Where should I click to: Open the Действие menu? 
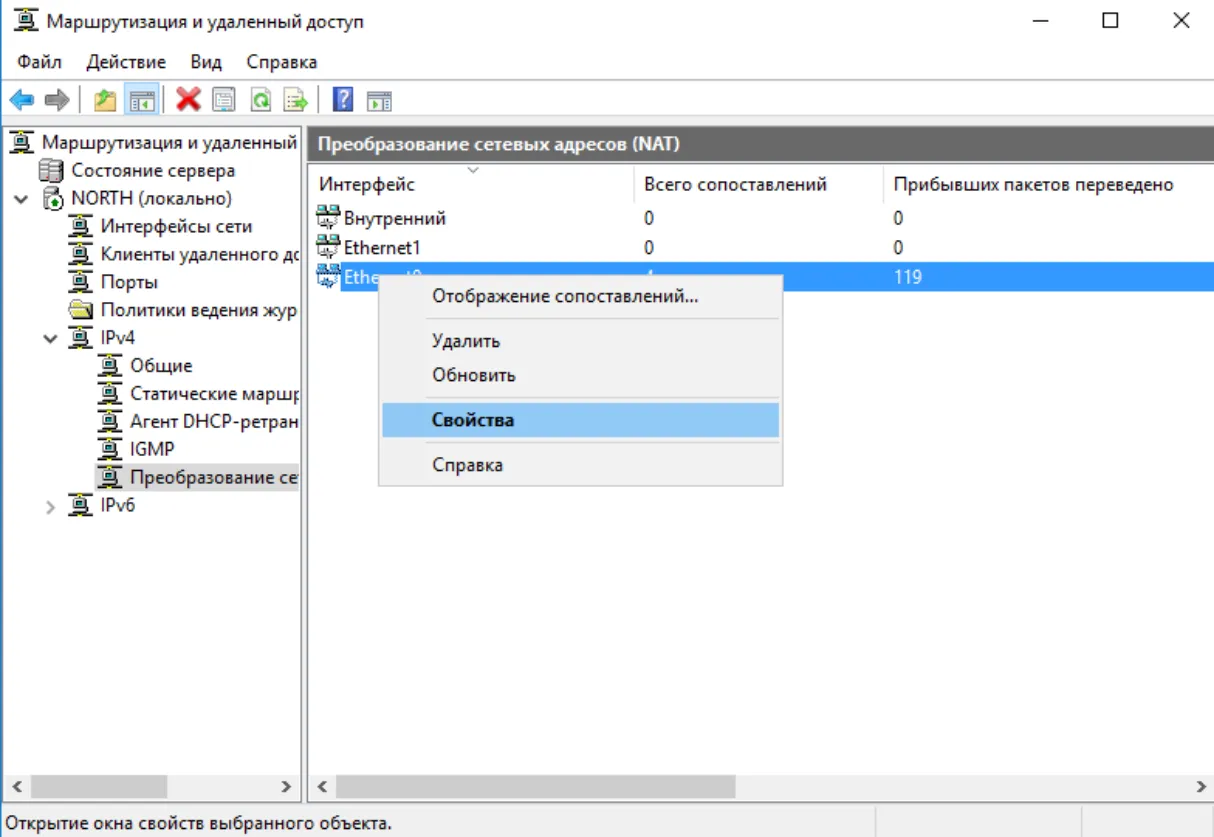(126, 62)
